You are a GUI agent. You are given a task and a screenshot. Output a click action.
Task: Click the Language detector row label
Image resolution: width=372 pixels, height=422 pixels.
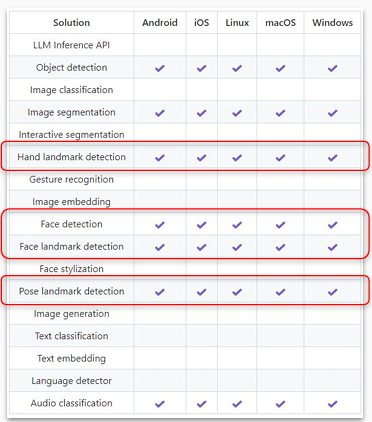pos(72,381)
